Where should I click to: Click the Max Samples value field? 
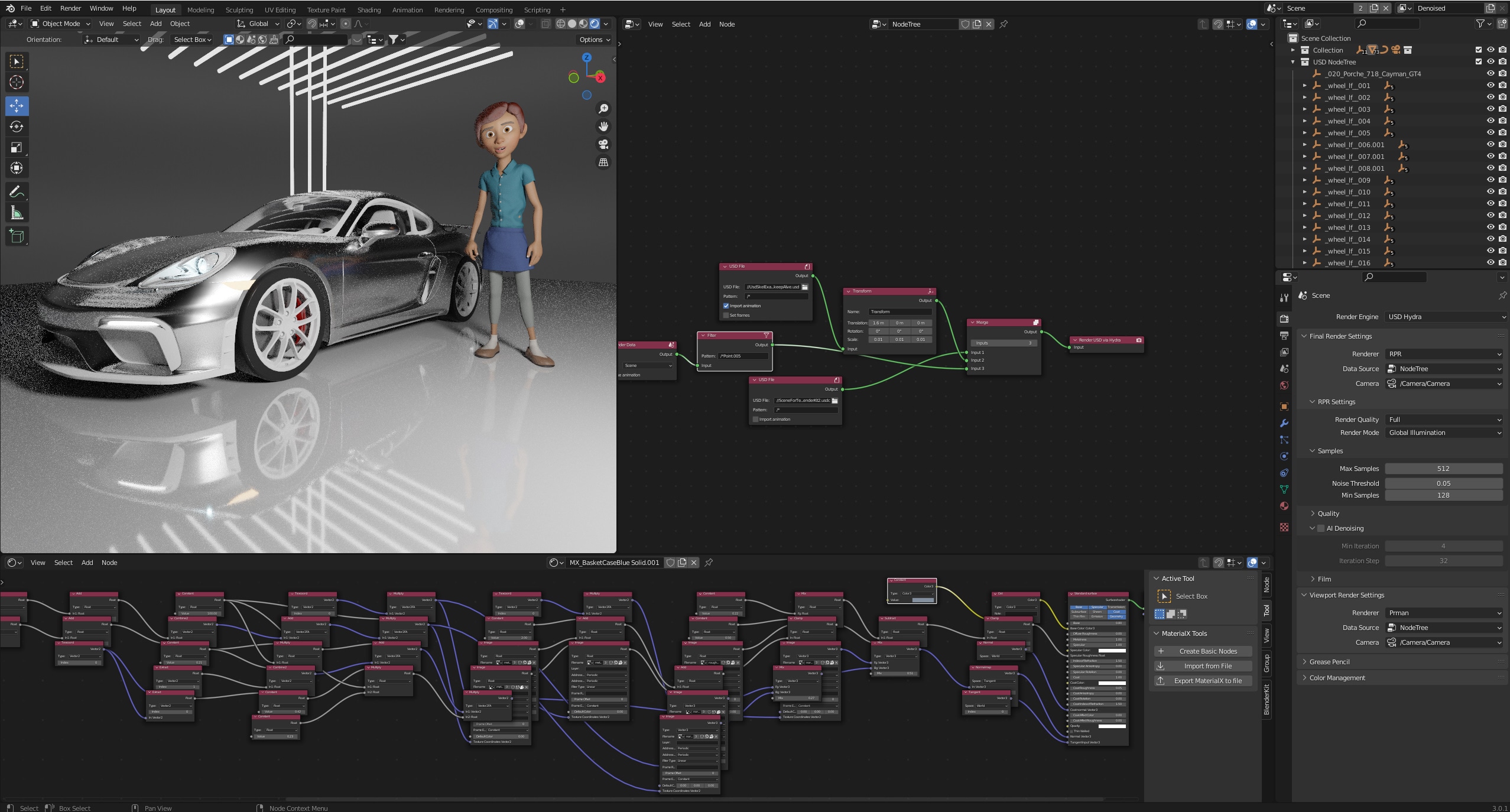click(1443, 469)
